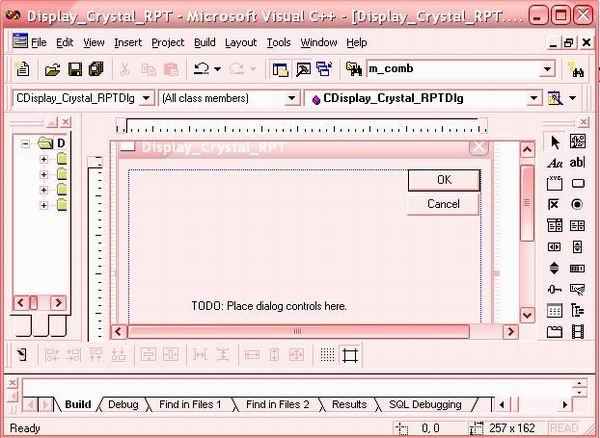Open the Project menu
600x438 pixels.
pos(168,42)
